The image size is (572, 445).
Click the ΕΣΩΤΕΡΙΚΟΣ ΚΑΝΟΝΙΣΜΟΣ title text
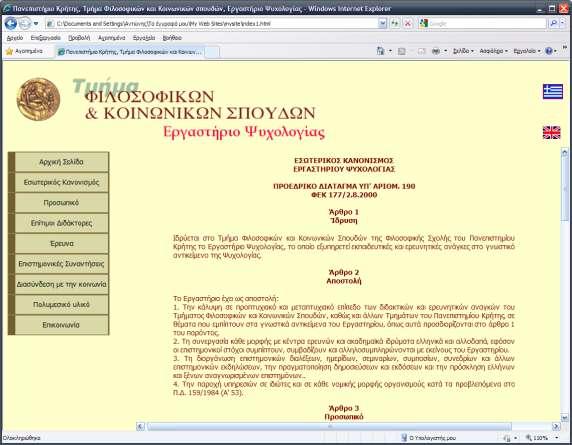pos(344,160)
